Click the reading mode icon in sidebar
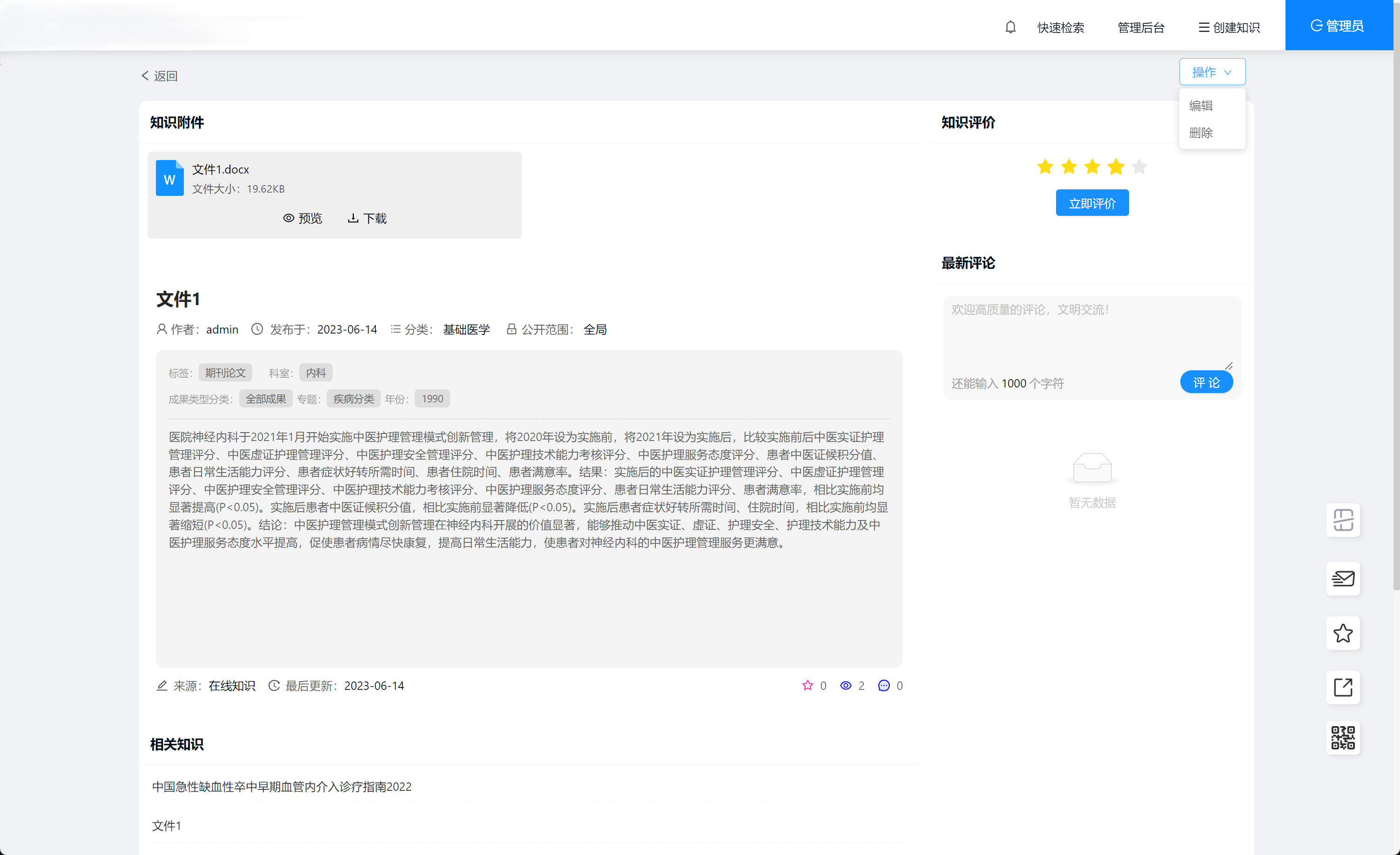1400x855 pixels. click(x=1343, y=520)
